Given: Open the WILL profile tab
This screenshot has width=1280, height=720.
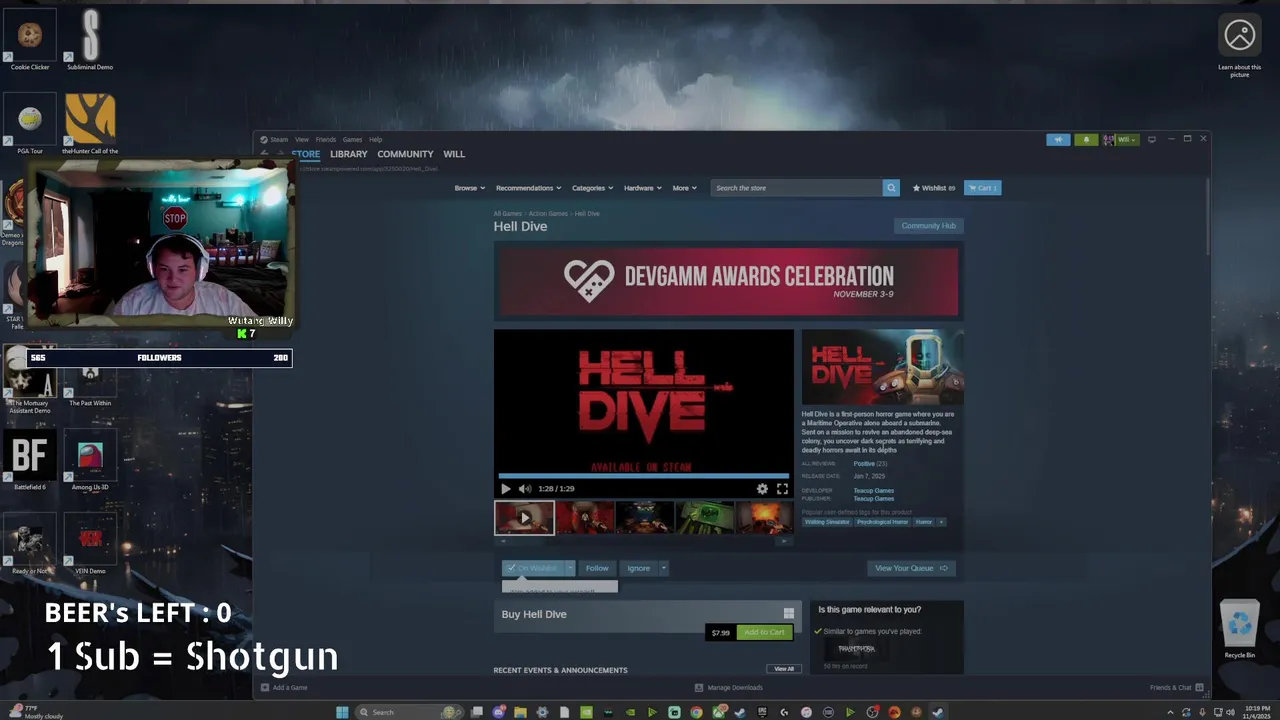Looking at the screenshot, I should (454, 154).
